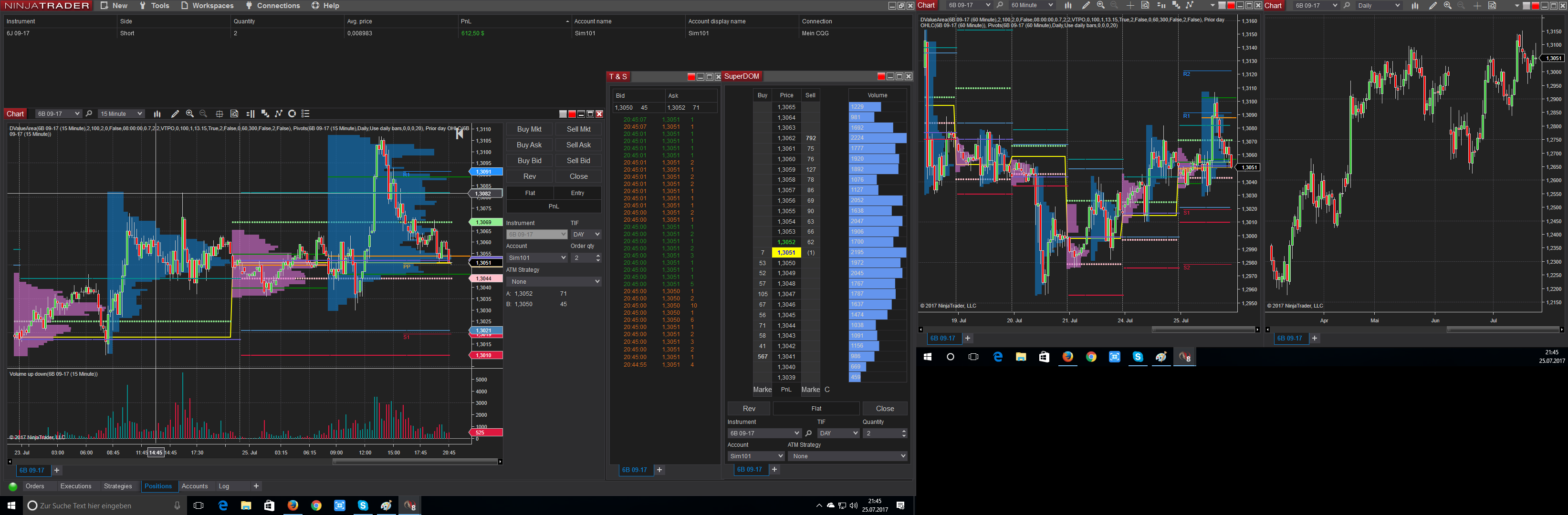The height and width of the screenshot is (515, 1568).
Task: Click 15 Minute chart horizontal scrollbar
Action: (415, 462)
